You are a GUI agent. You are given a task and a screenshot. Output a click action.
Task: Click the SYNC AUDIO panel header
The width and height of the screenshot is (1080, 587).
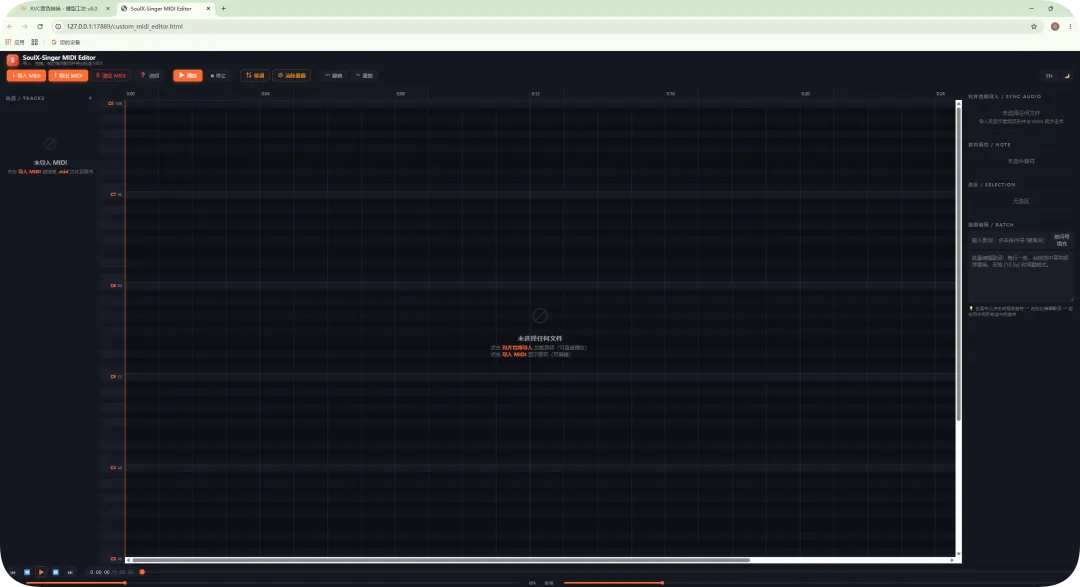[x=1004, y=96]
